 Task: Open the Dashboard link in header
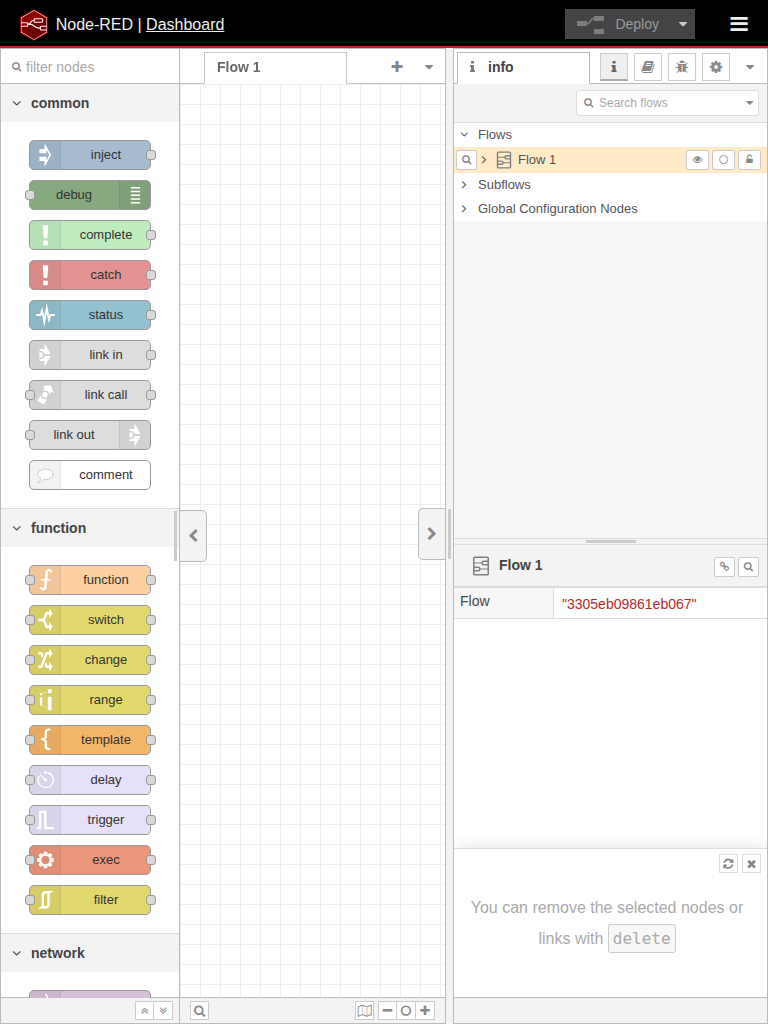click(x=185, y=24)
